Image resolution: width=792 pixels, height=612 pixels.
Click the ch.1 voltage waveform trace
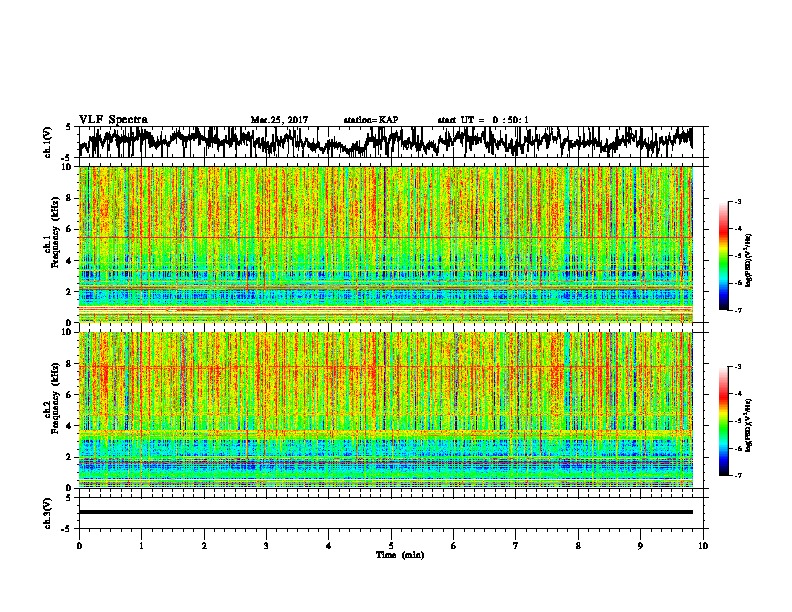386,142
